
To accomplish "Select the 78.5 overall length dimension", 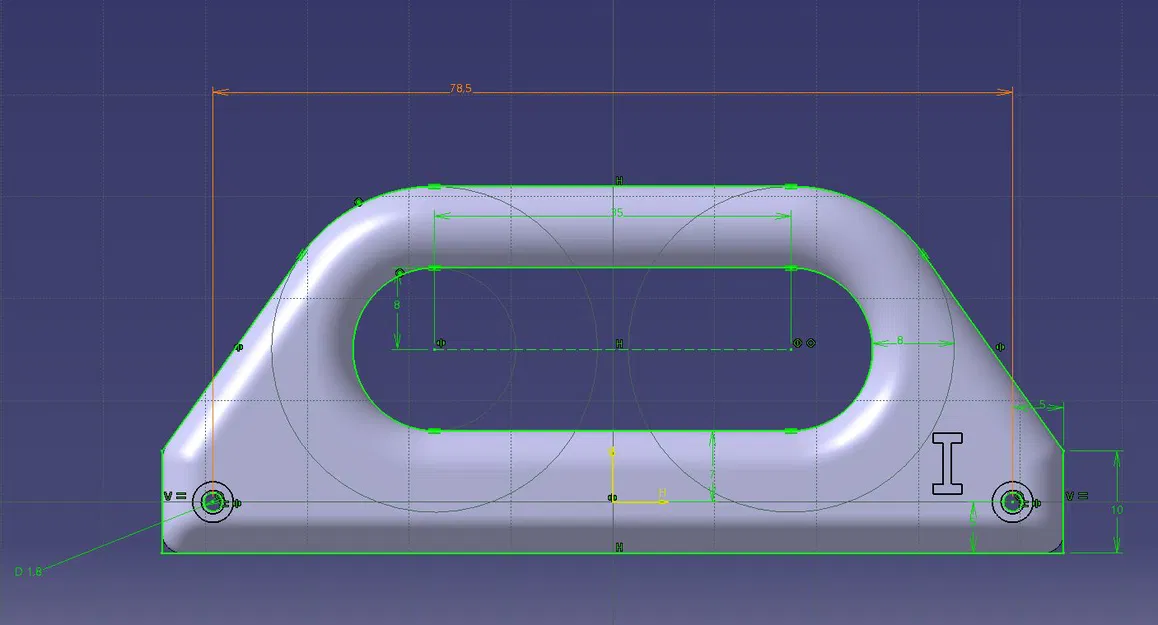I will pyautogui.click(x=460, y=88).
